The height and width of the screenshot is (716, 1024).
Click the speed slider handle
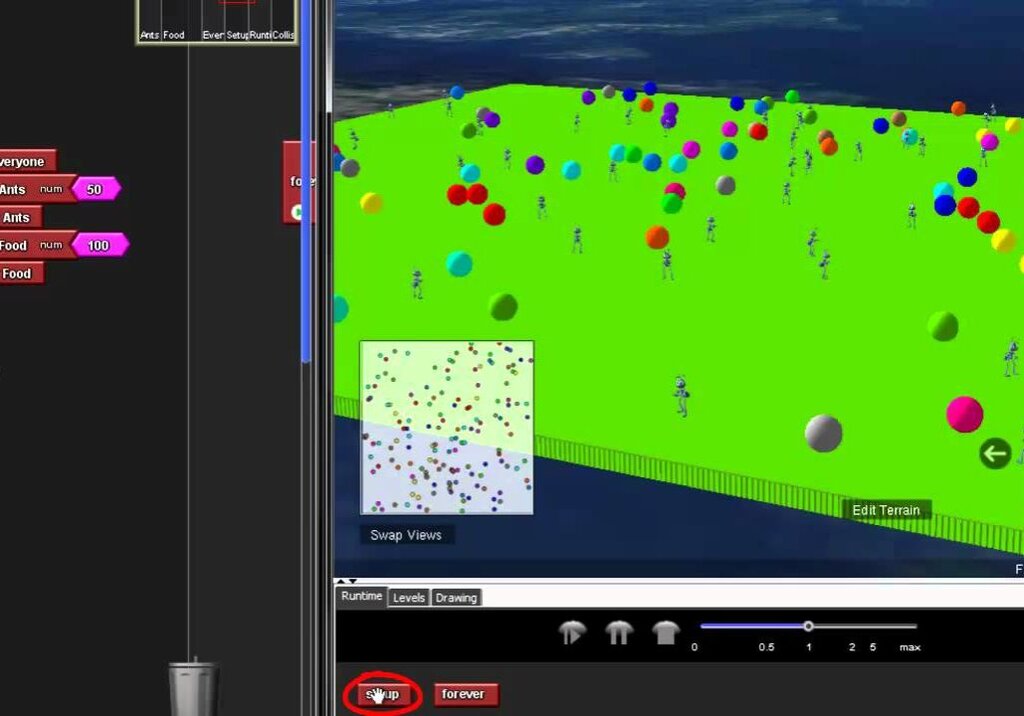(808, 626)
